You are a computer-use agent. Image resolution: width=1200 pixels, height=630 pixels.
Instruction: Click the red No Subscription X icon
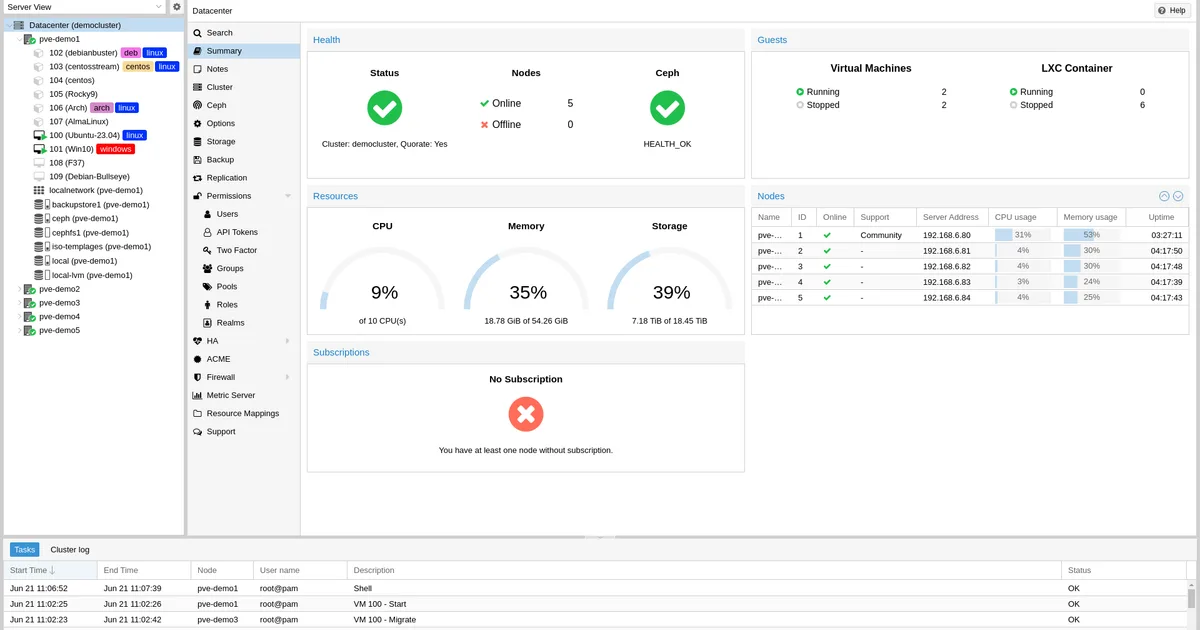526,413
